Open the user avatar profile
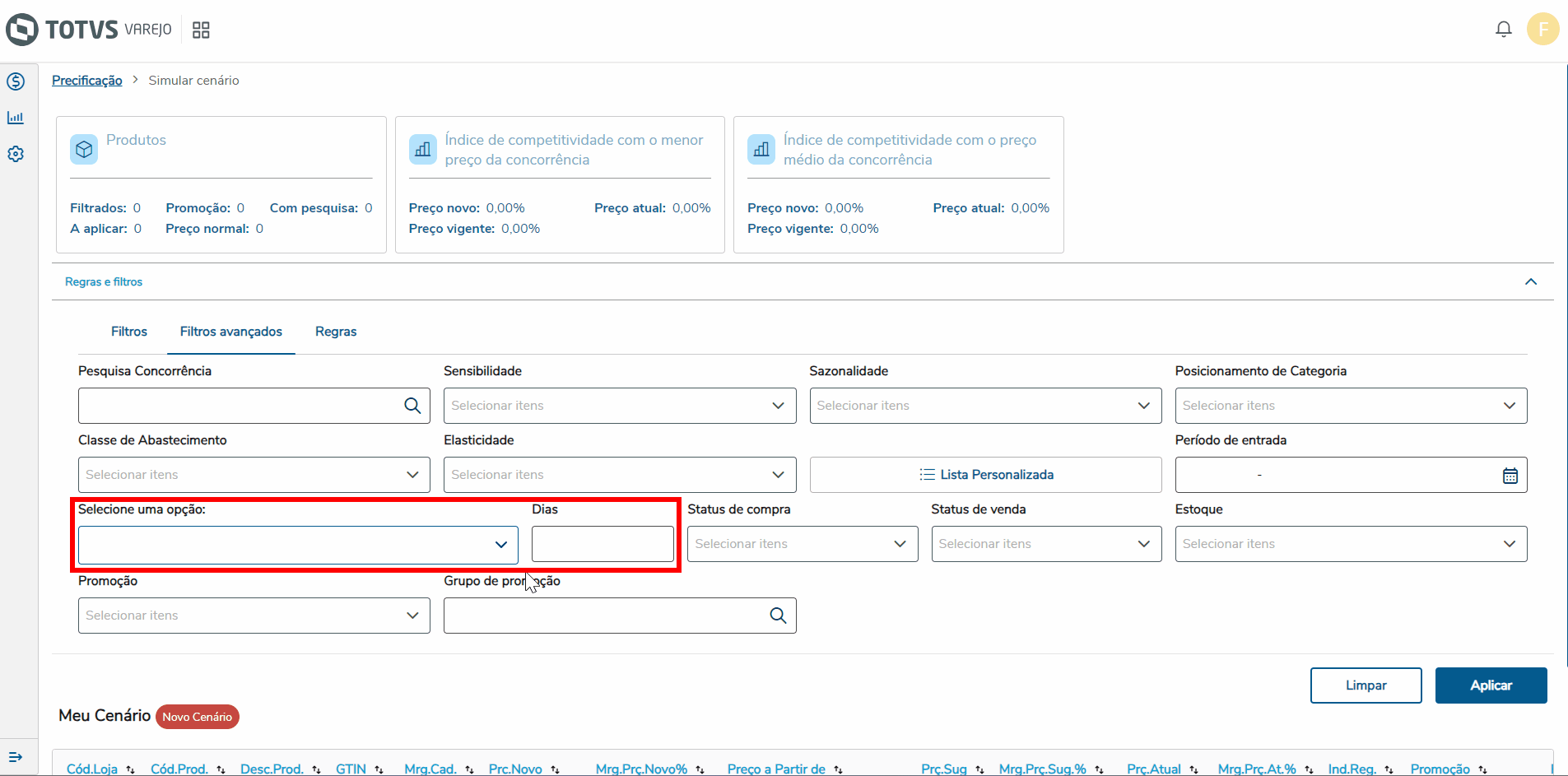 (x=1542, y=30)
